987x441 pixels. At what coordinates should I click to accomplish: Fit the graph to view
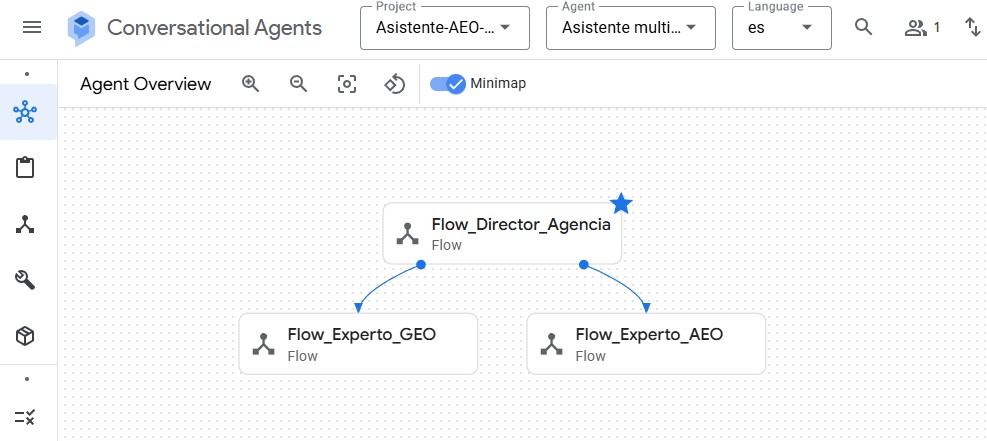click(346, 84)
